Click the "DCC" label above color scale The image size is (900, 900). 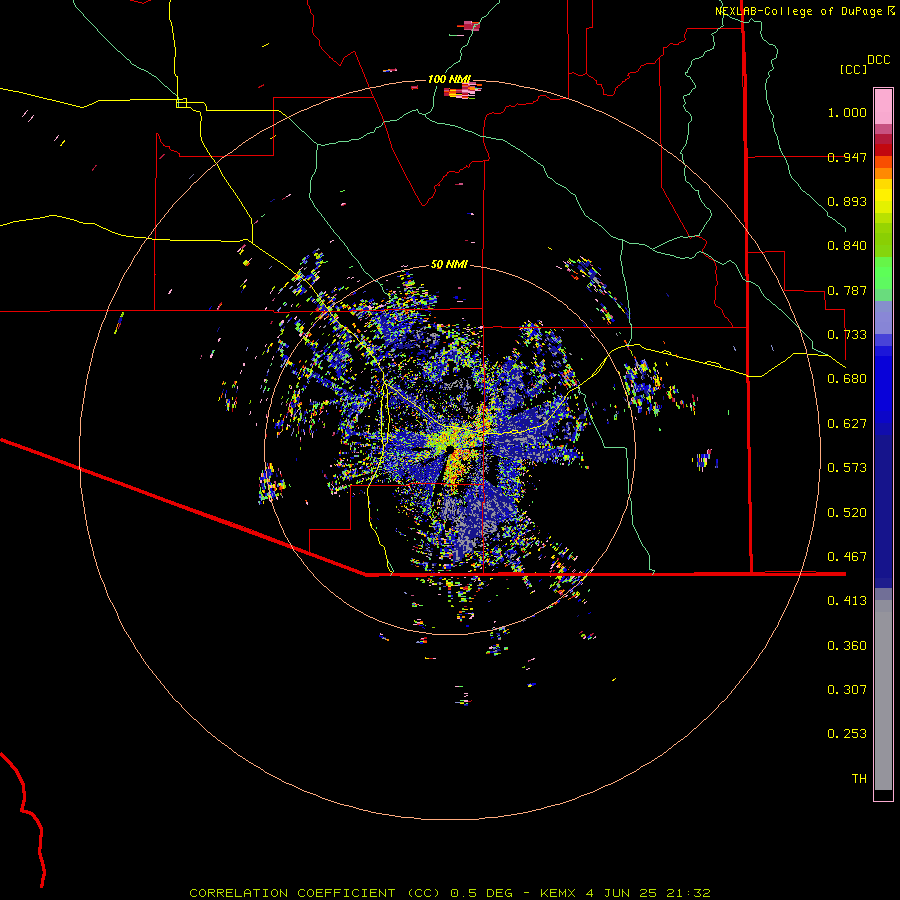pos(878,60)
